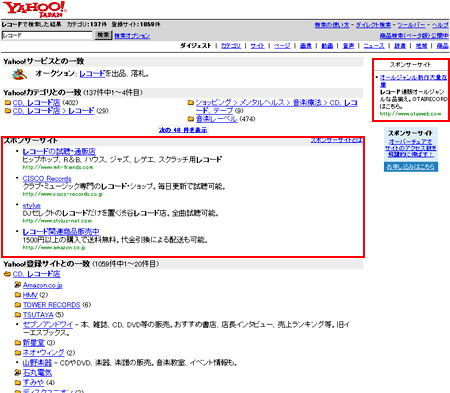The width and height of the screenshot is (450, 393).
Task: Open オールジャンル sponsor link in right sidebar
Action: point(413,81)
